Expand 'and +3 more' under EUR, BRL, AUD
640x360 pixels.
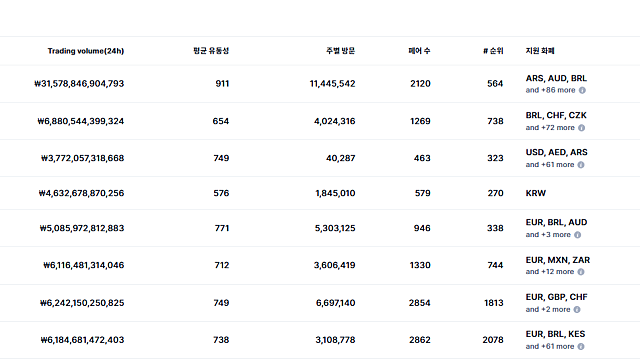(548, 235)
